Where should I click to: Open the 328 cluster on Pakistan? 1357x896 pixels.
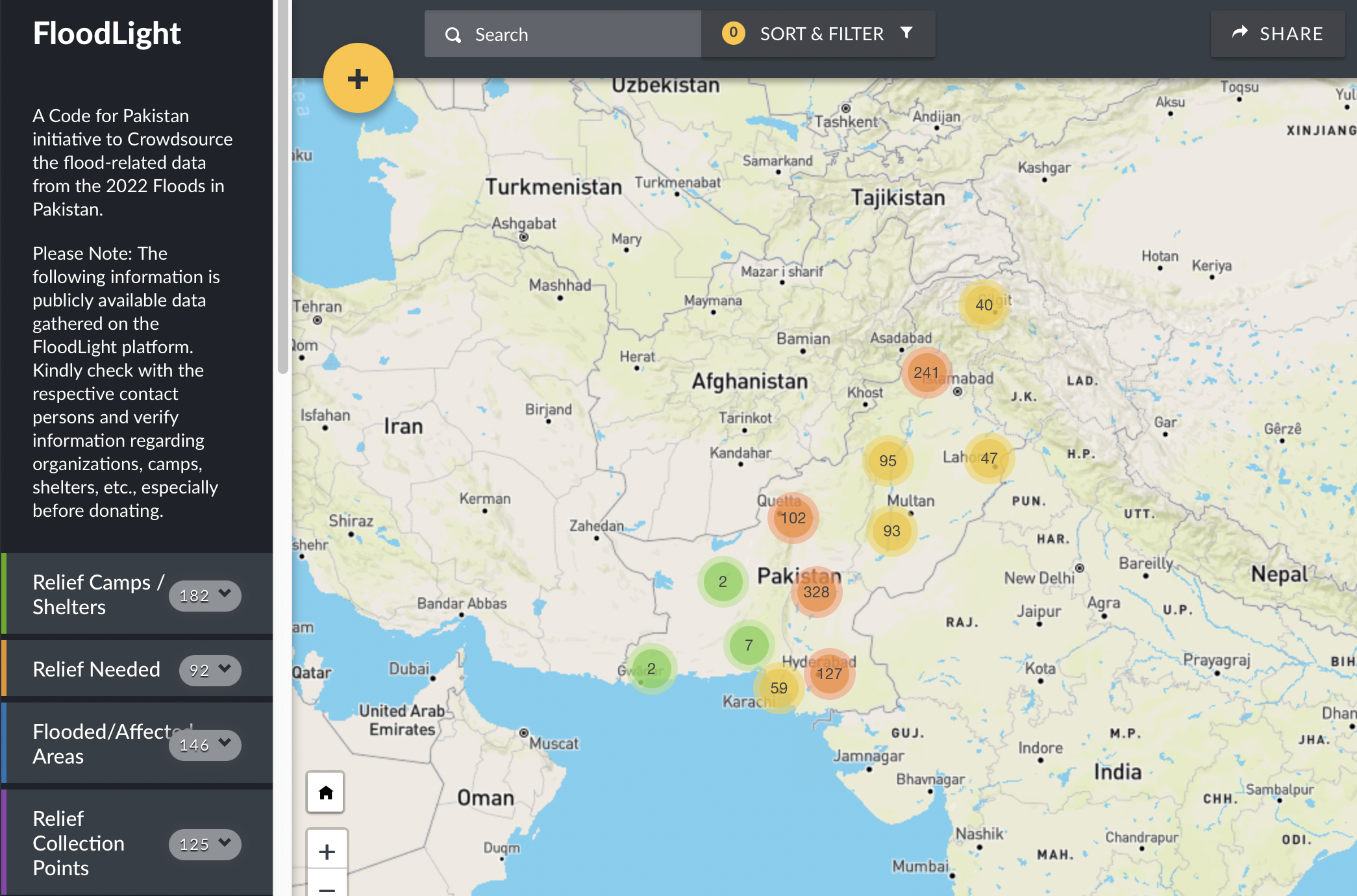coord(816,592)
